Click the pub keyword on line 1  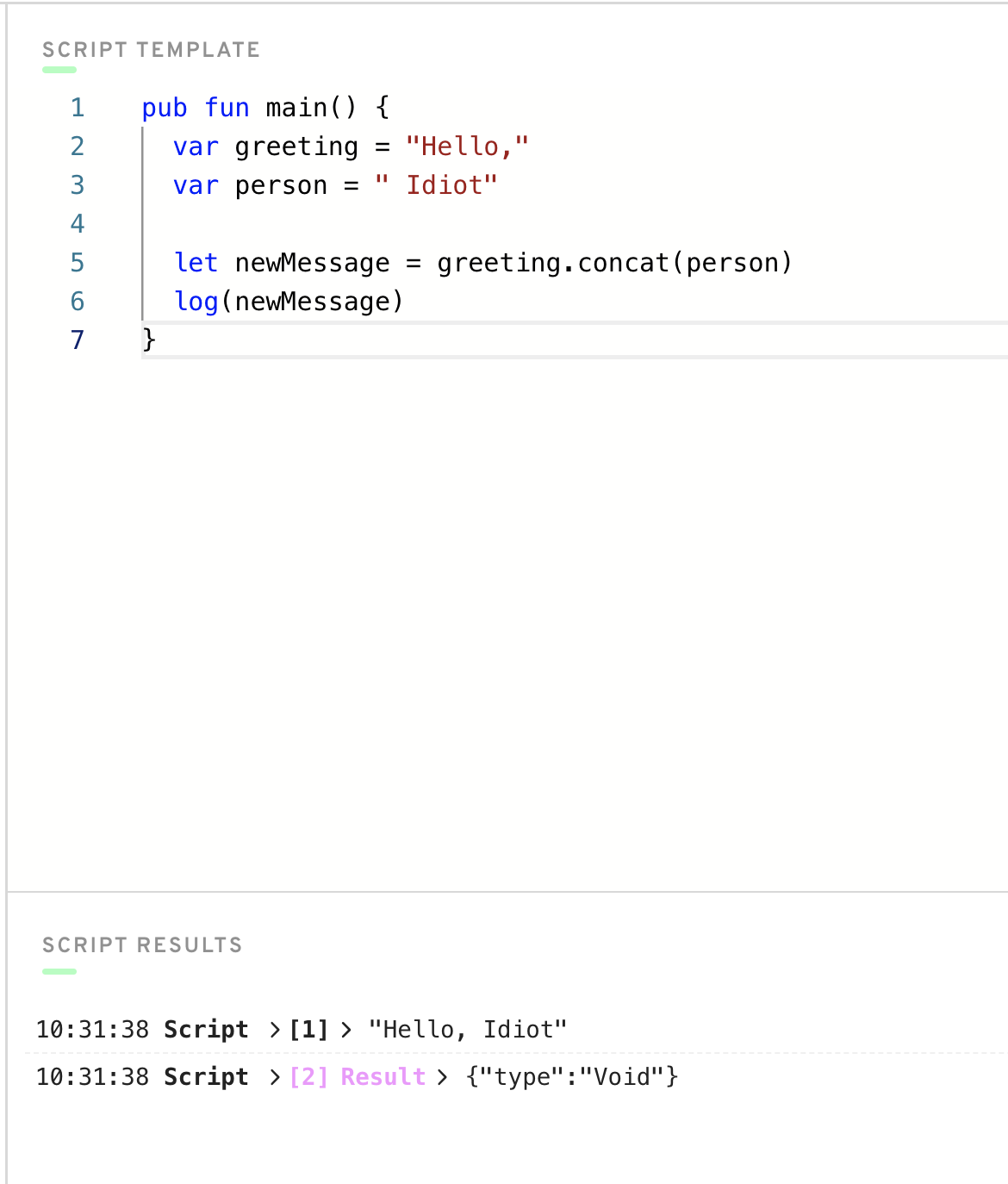[165, 109]
